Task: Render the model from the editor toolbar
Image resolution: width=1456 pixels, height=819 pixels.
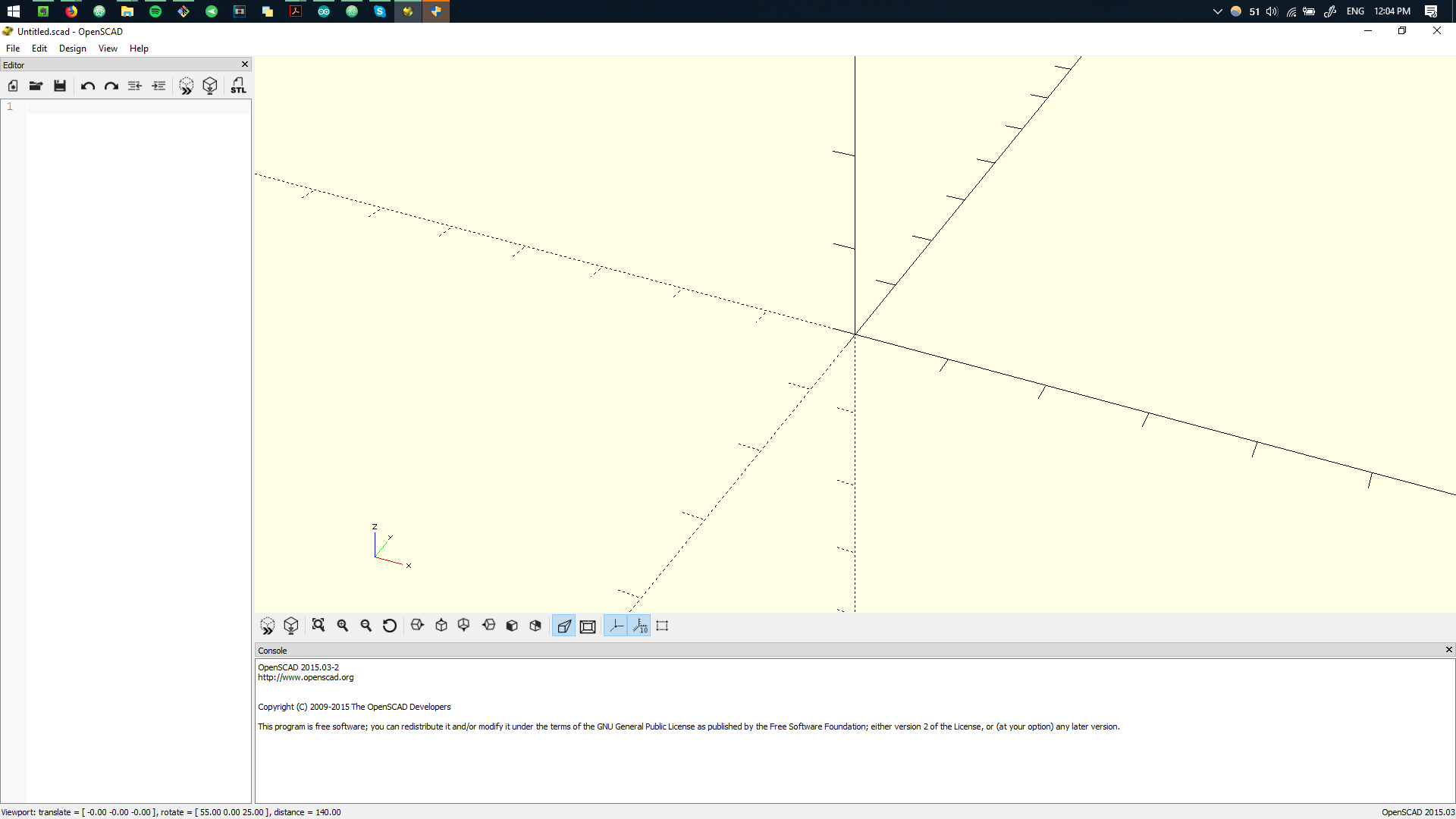Action: tap(210, 86)
